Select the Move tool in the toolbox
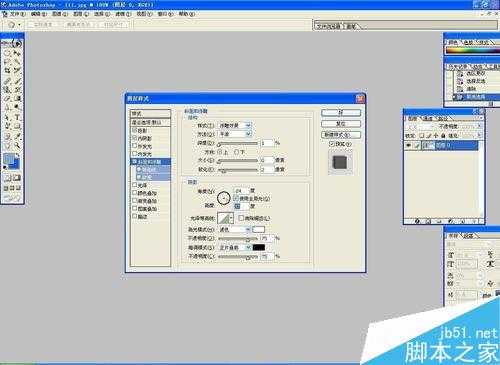Viewport: 500px width, 365px height. coord(17,53)
